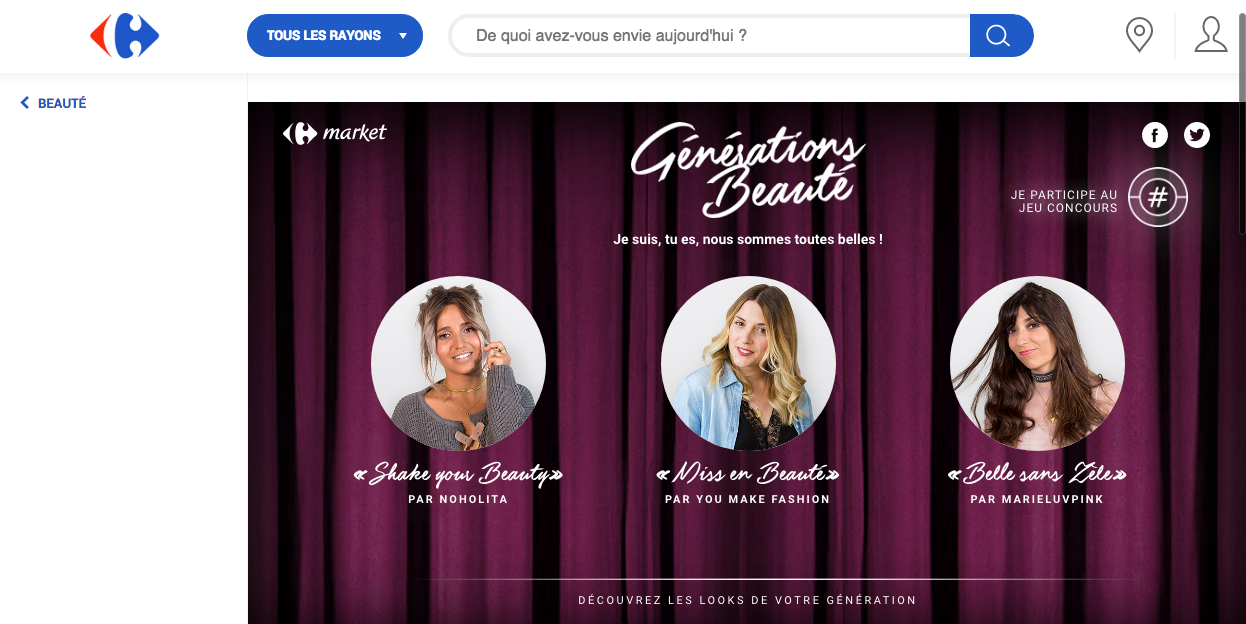
Task: Click the Carrefour market logo in banner
Action: [x=334, y=133]
